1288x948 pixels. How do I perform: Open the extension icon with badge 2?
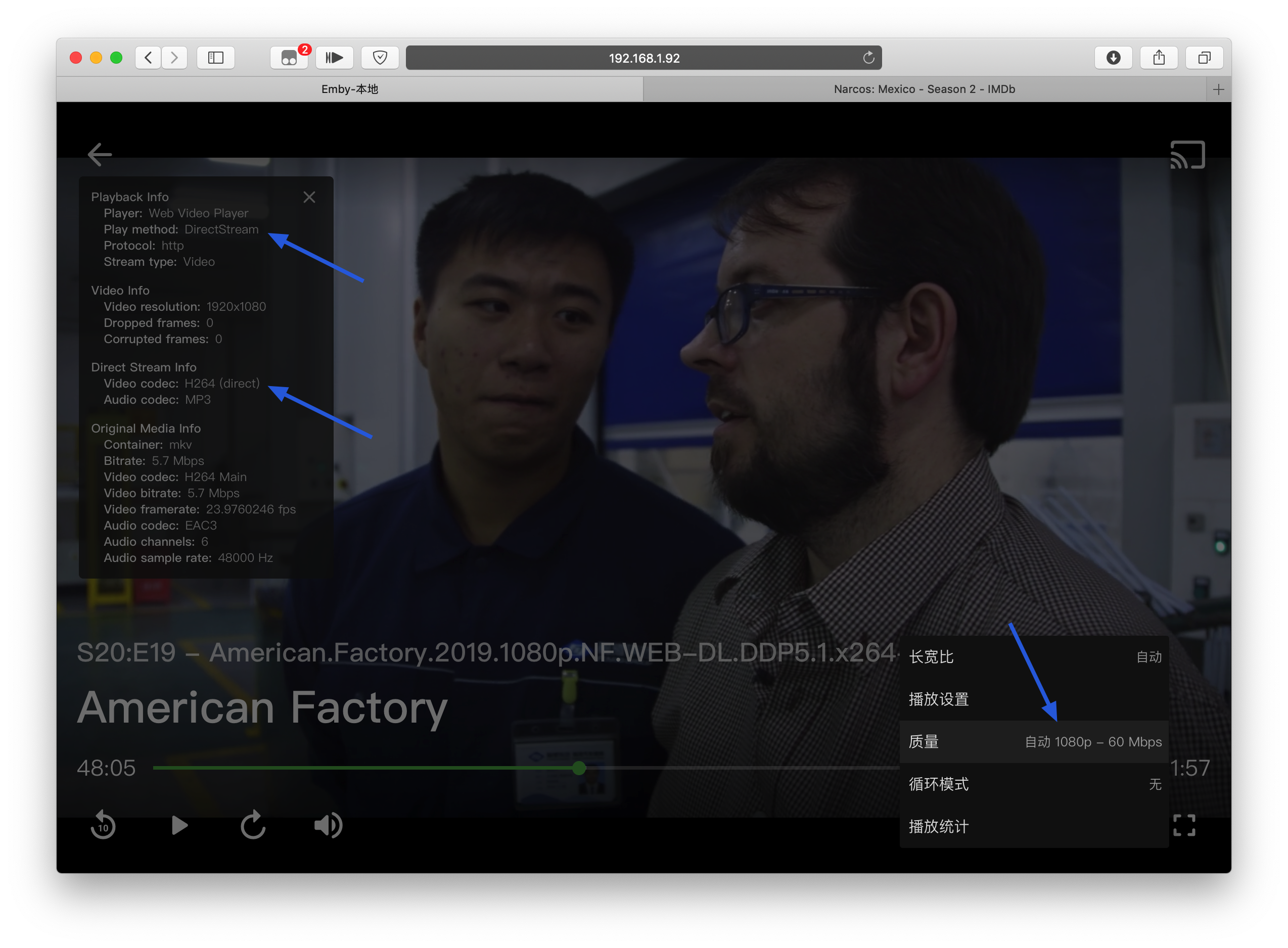[x=289, y=58]
